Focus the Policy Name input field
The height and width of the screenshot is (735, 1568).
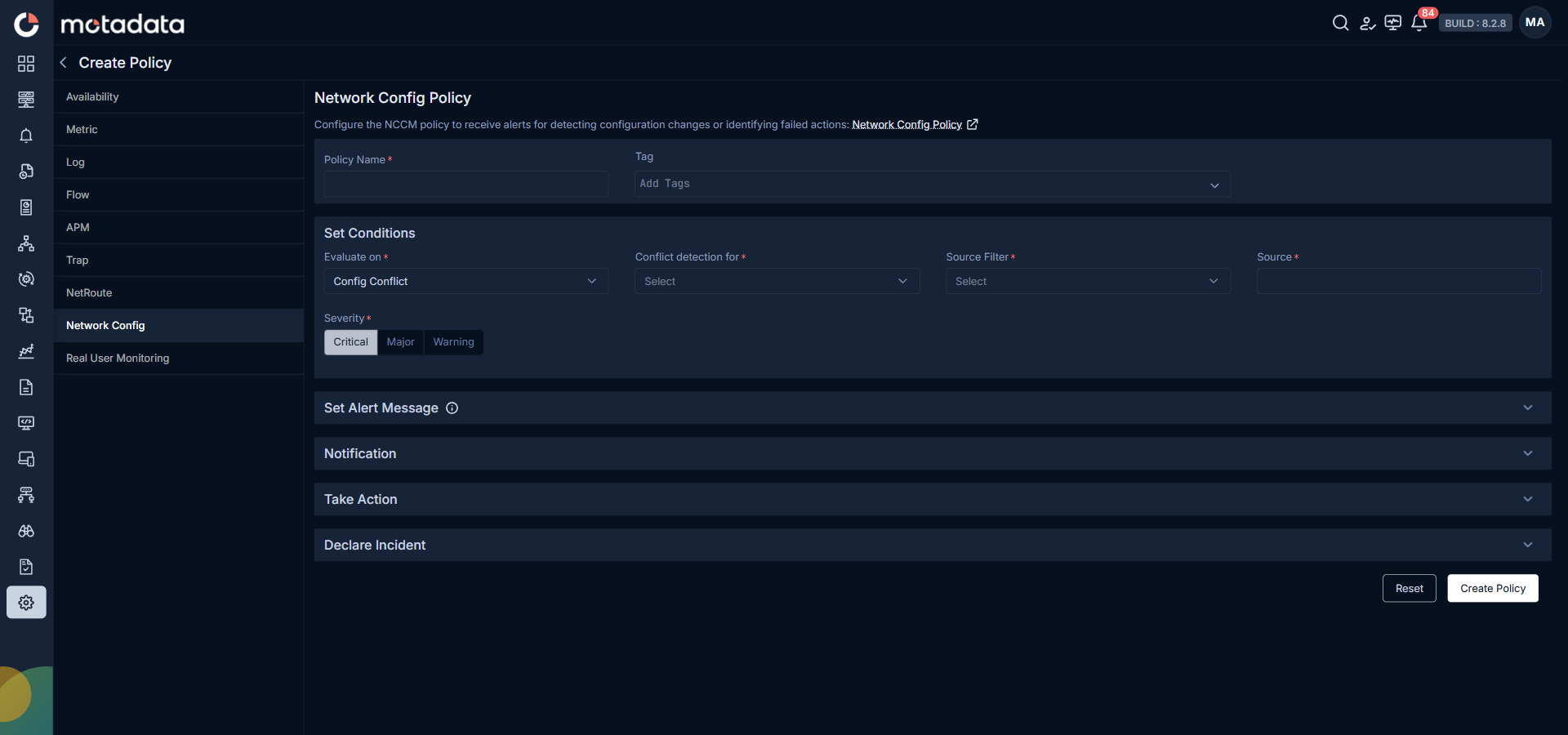click(465, 184)
